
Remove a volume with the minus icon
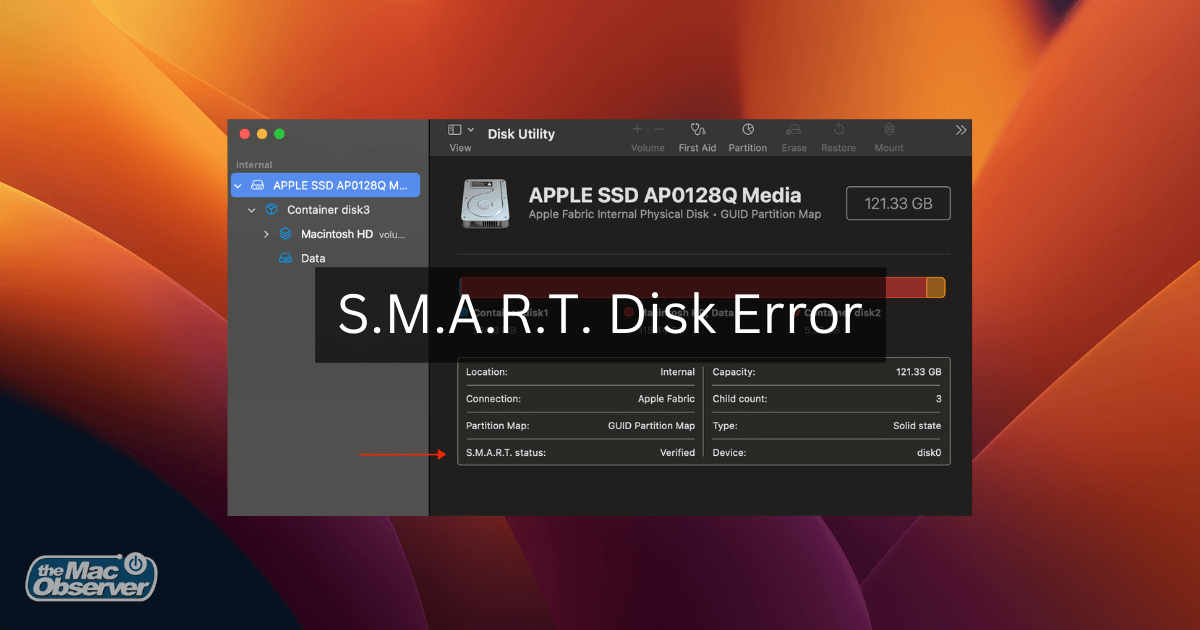coord(659,130)
